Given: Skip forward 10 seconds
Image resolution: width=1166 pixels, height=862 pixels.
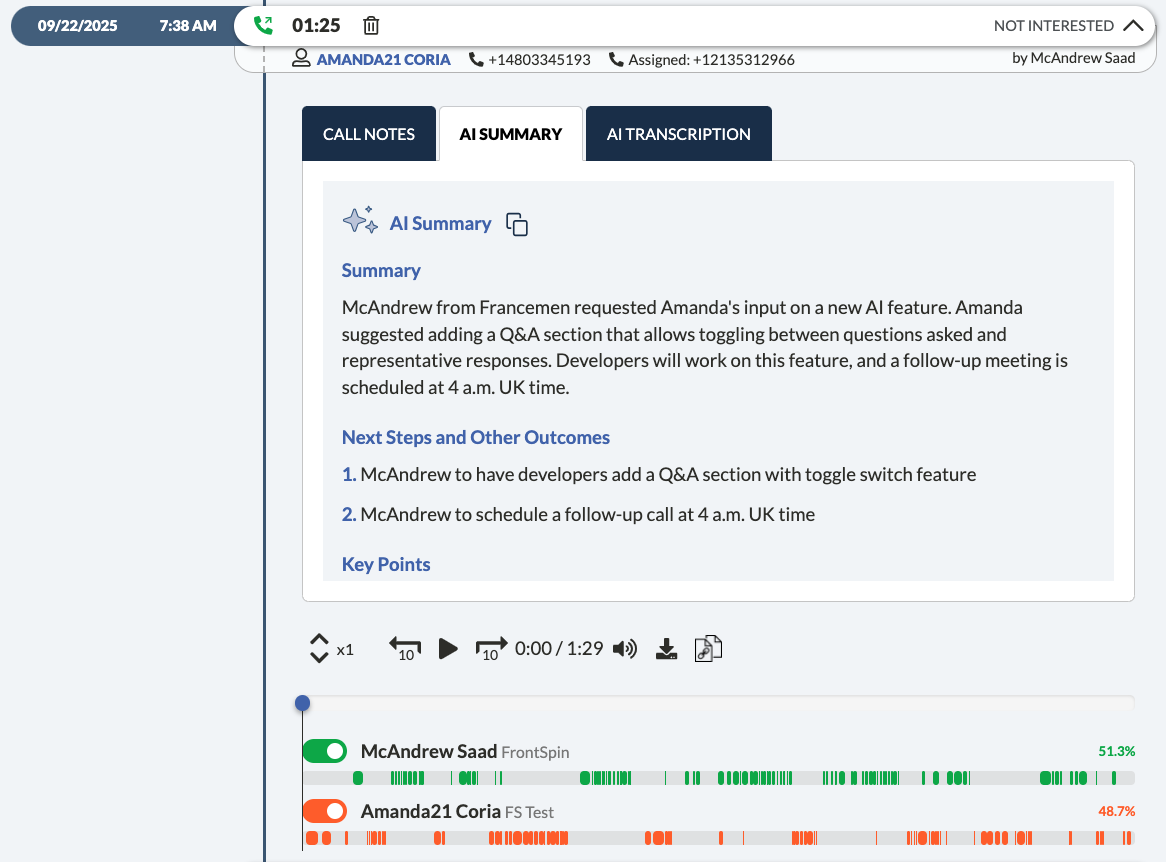Looking at the screenshot, I should pyautogui.click(x=491, y=649).
